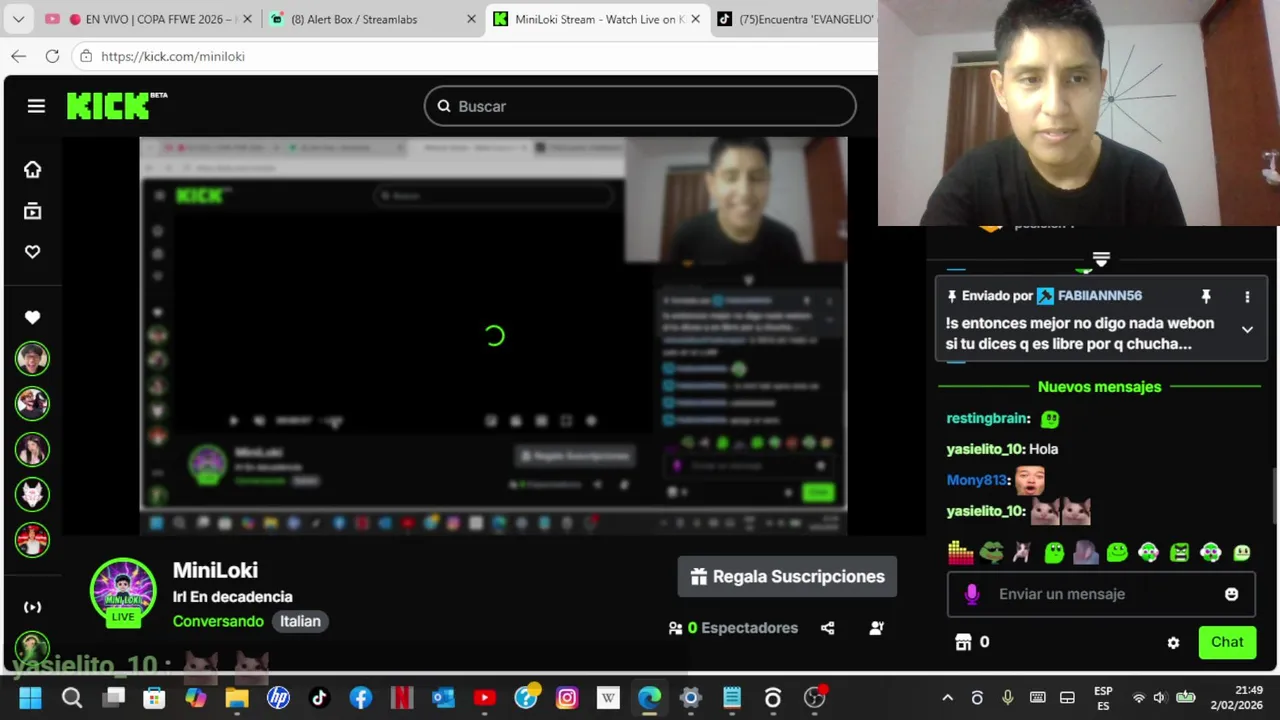Go to Kick home via sidebar house icon

point(33,170)
